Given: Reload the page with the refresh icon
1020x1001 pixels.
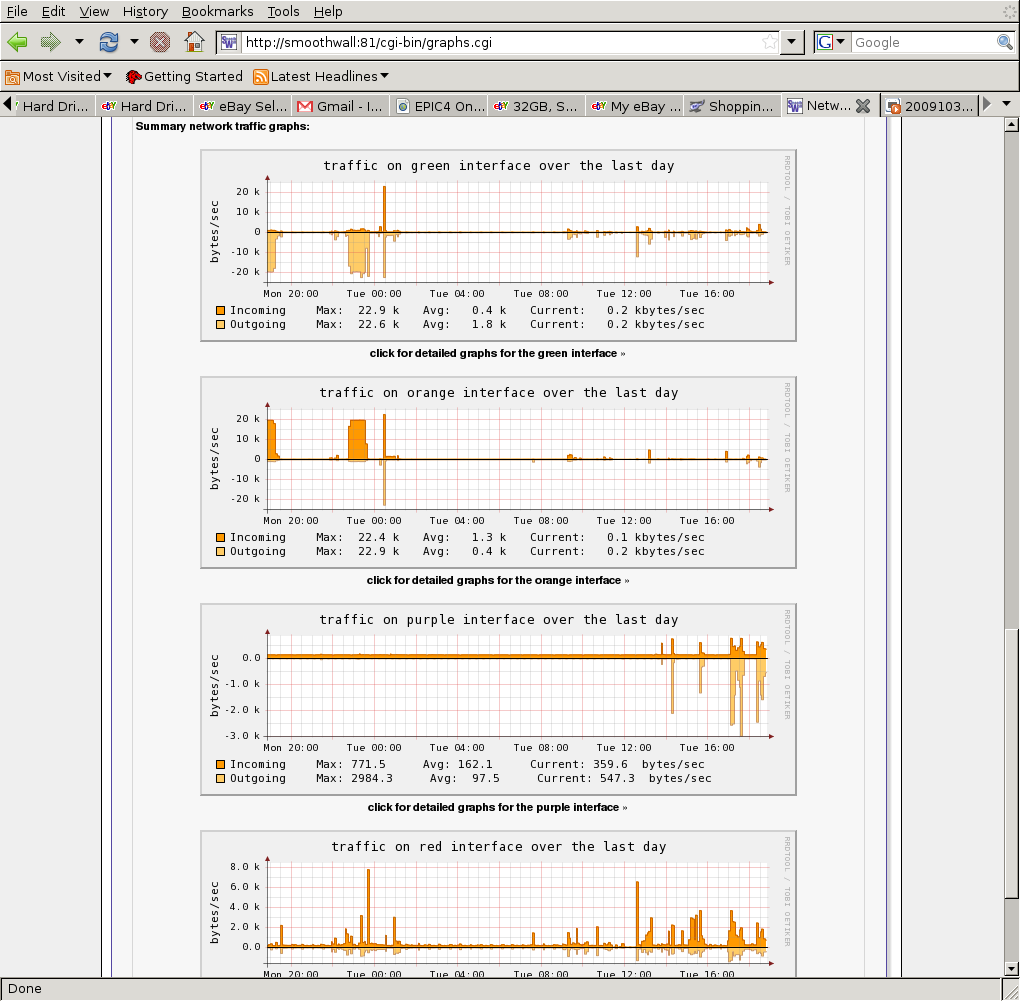Looking at the screenshot, I should click(108, 42).
